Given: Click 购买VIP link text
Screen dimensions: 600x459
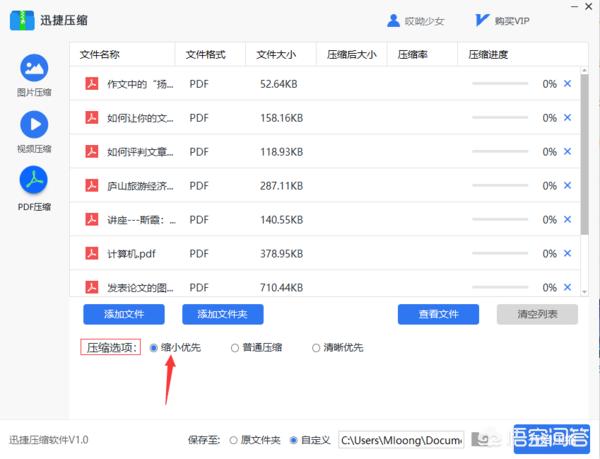Looking at the screenshot, I should (512, 21).
